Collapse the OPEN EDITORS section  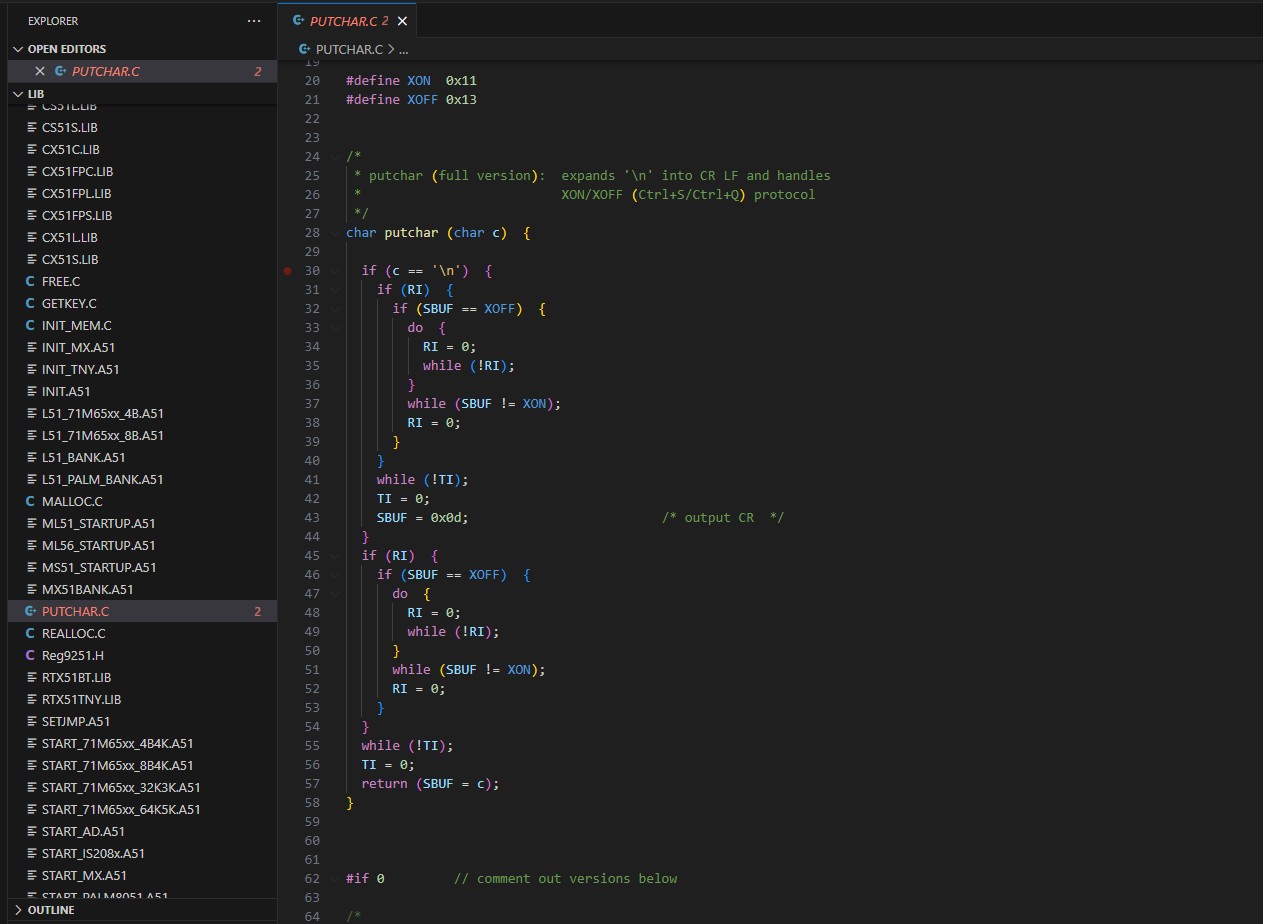(17, 49)
